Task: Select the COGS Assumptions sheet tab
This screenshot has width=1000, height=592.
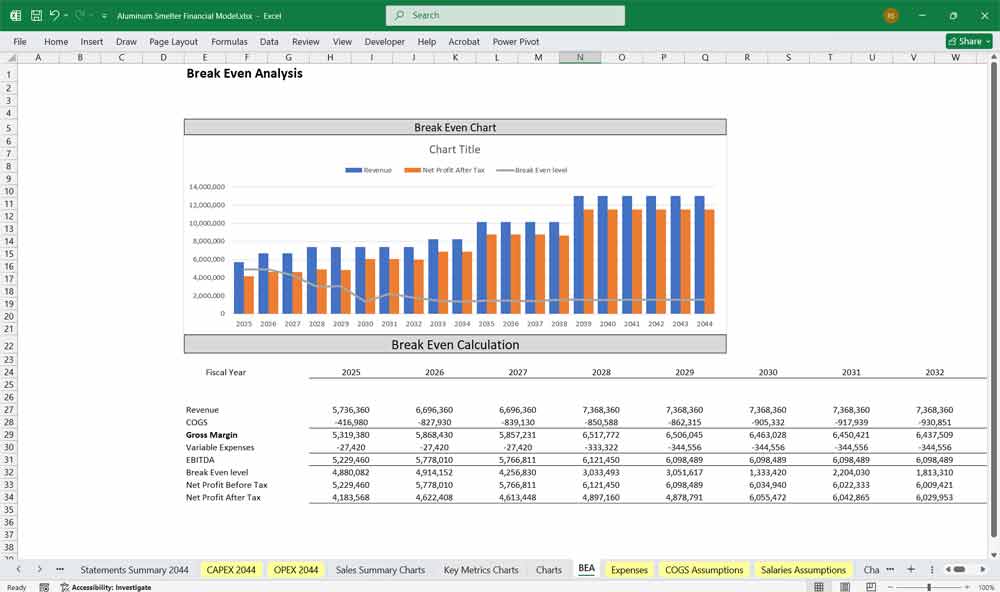Action: tap(702, 569)
